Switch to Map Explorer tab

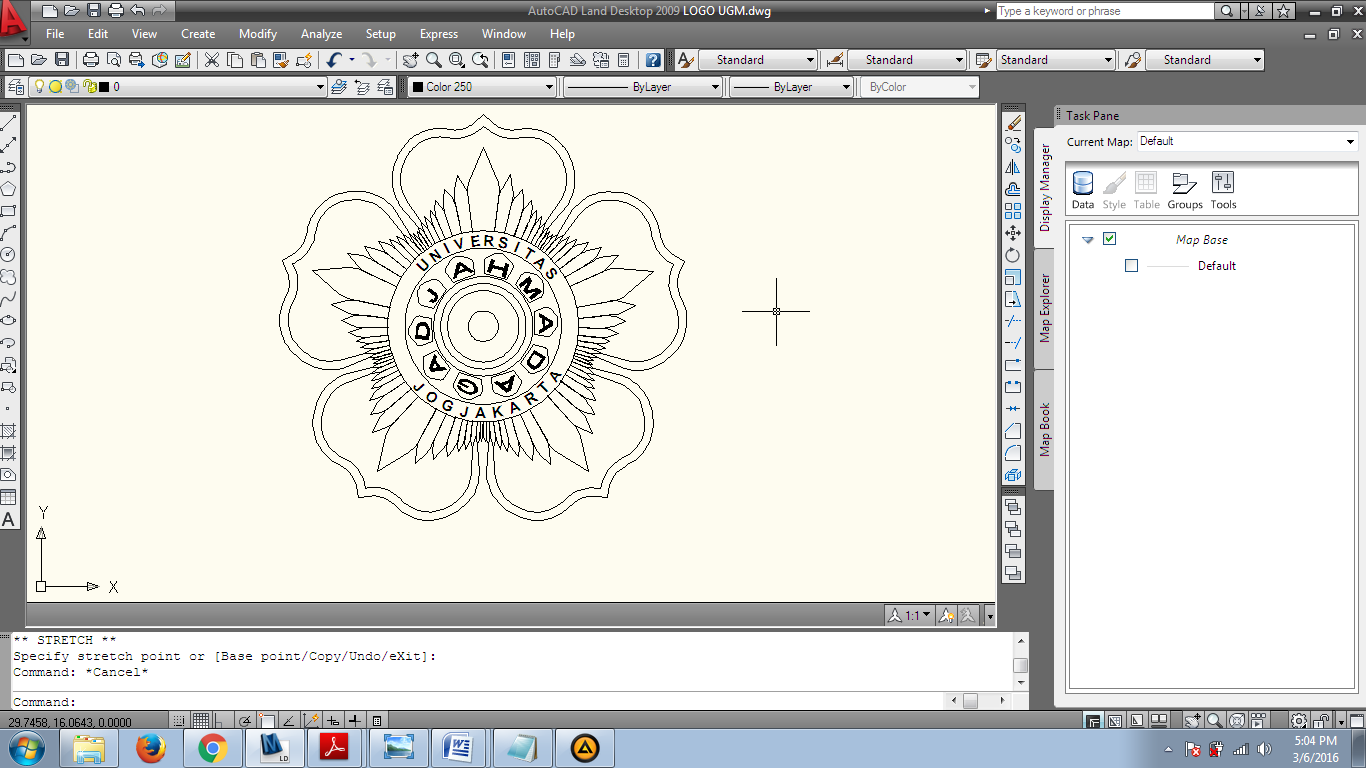point(1044,307)
